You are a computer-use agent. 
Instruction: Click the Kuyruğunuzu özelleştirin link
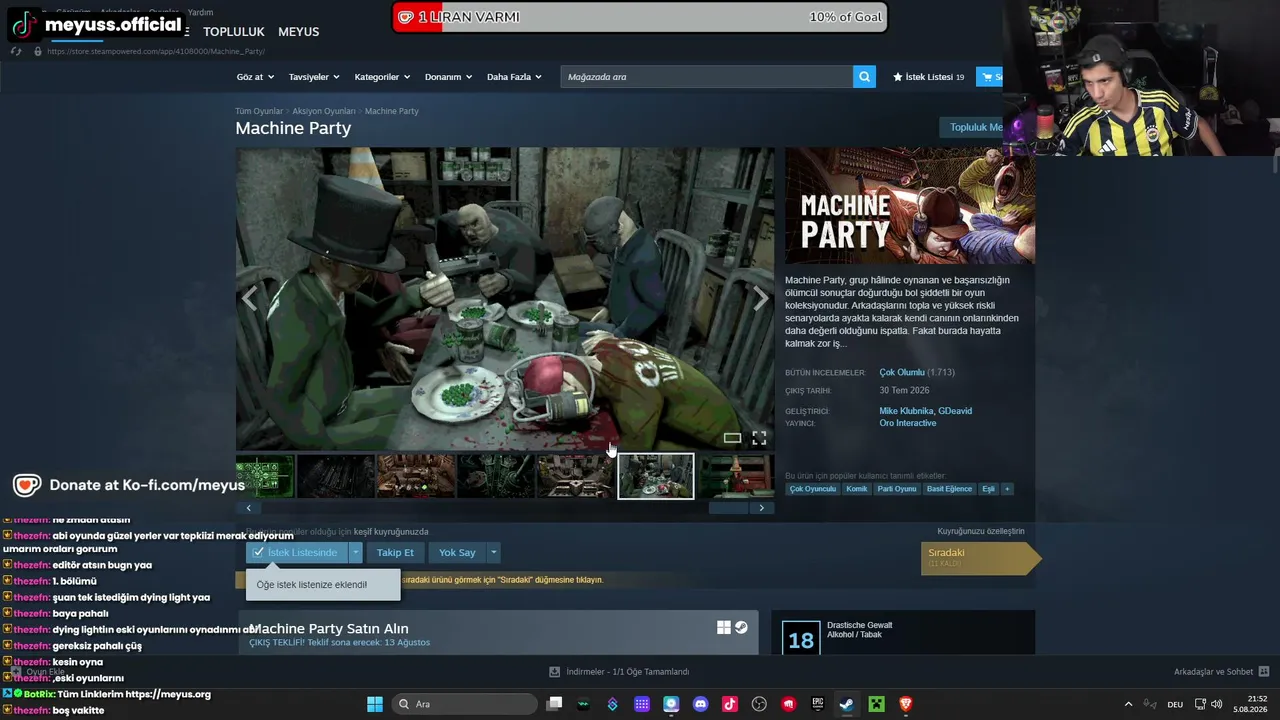coord(981,531)
